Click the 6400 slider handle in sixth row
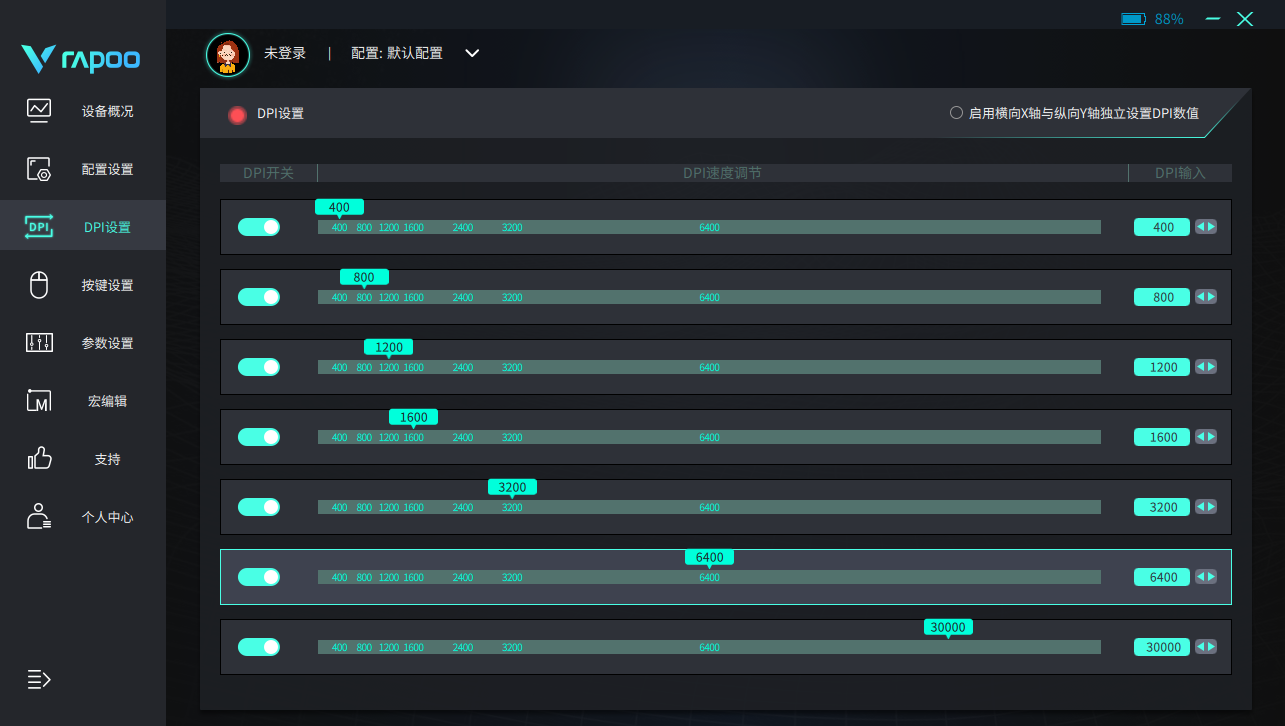The height and width of the screenshot is (726, 1285). click(709, 558)
